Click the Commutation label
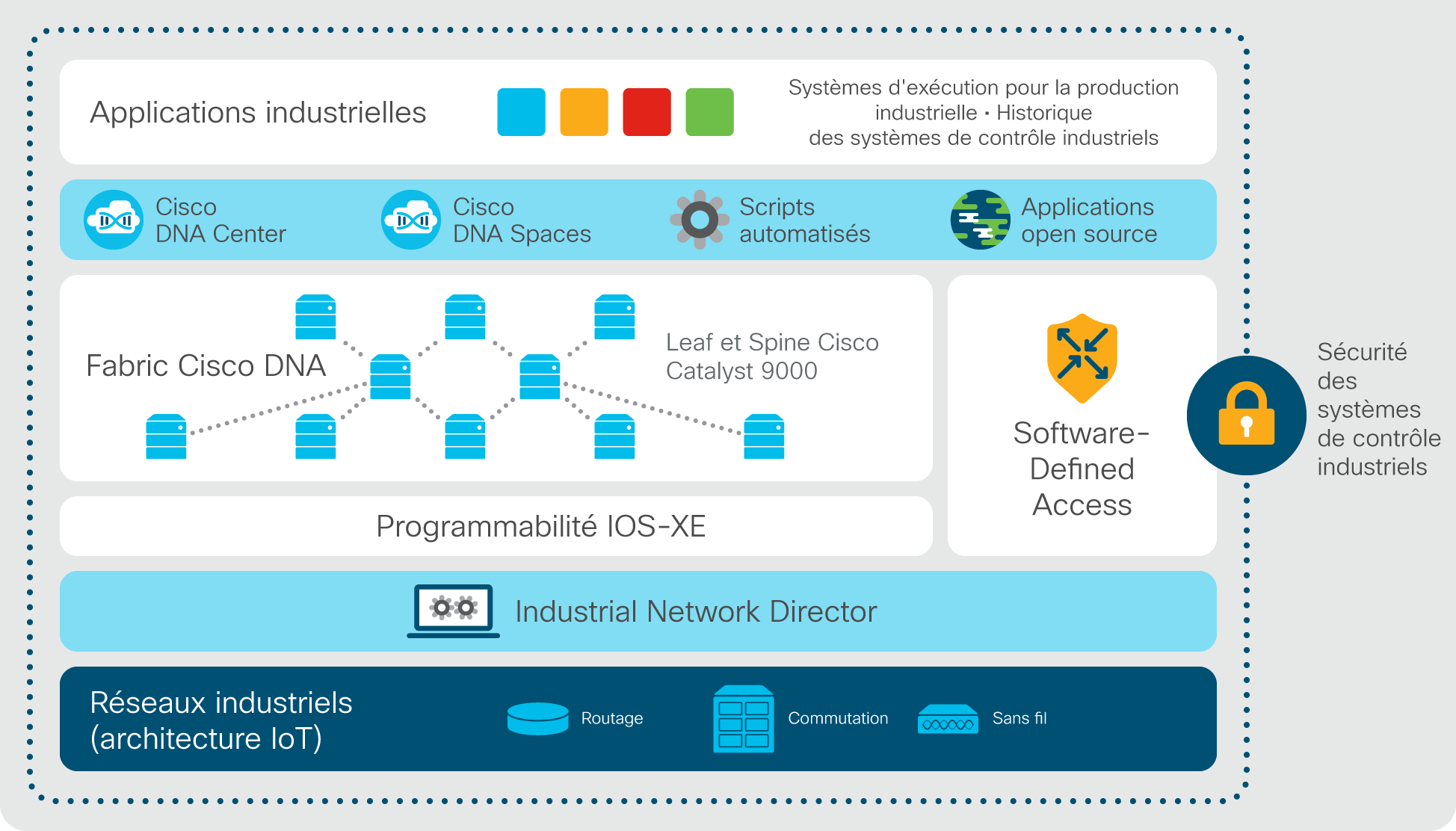Image resolution: width=1456 pixels, height=831 pixels. click(x=838, y=718)
